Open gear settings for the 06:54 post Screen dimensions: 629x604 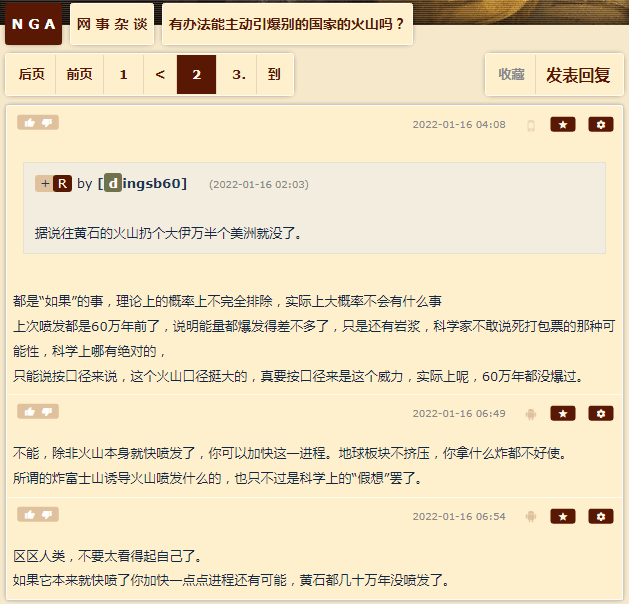coord(601,517)
